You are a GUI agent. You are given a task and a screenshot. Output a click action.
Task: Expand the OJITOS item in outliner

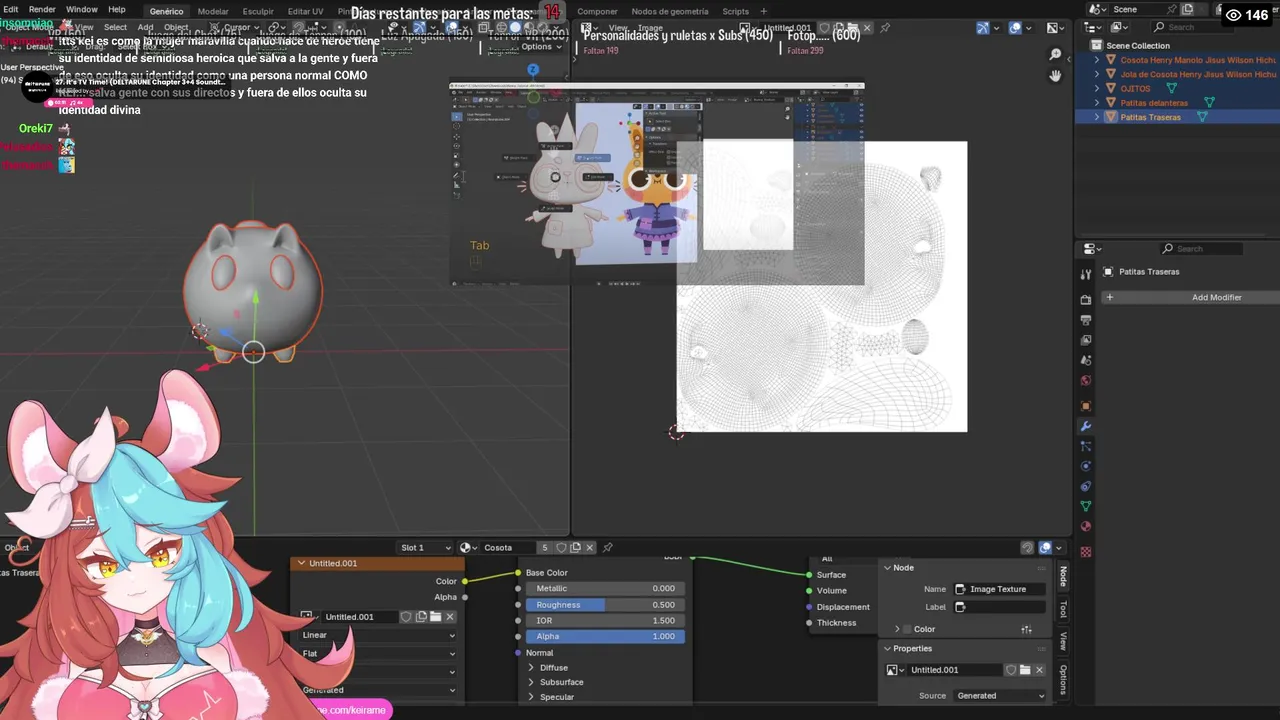click(1097, 88)
